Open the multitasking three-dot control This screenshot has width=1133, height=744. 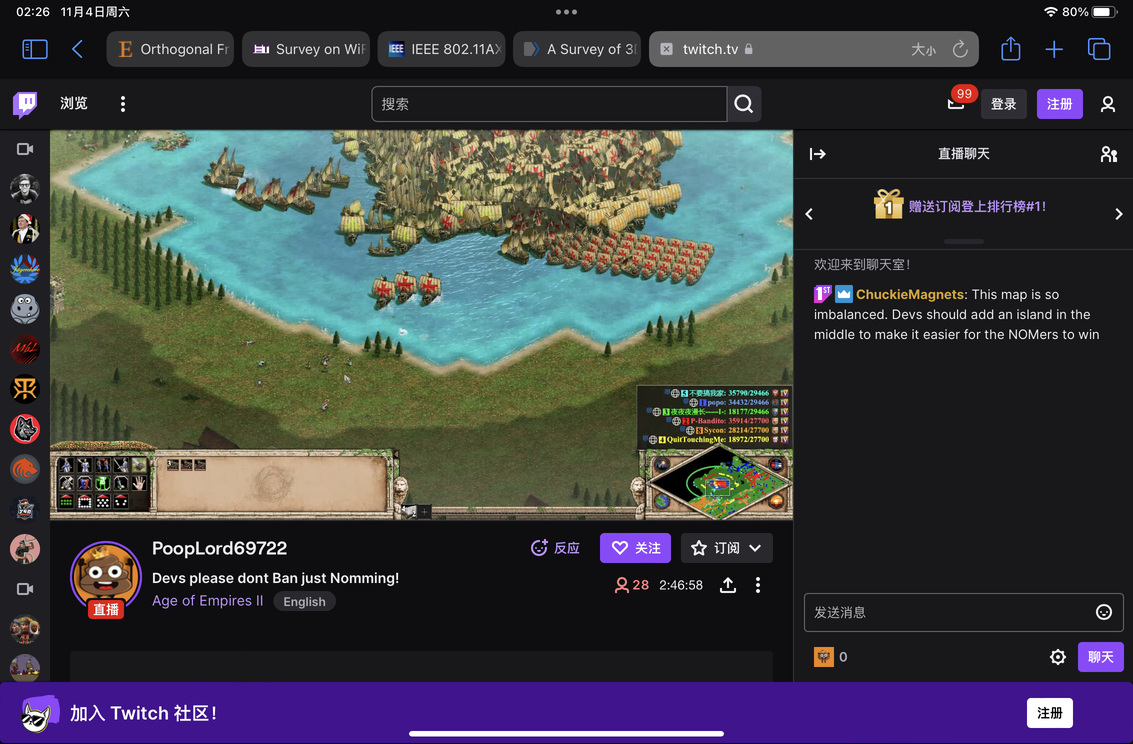(566, 12)
